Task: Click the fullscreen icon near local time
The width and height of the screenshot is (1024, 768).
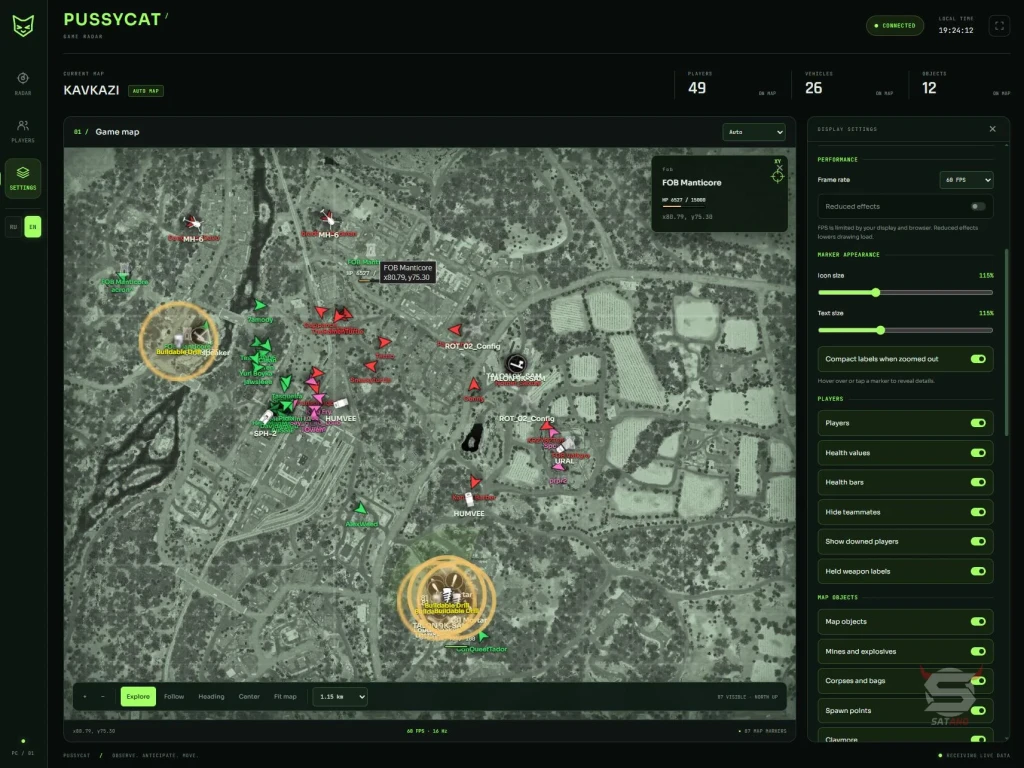Action: pos(999,25)
